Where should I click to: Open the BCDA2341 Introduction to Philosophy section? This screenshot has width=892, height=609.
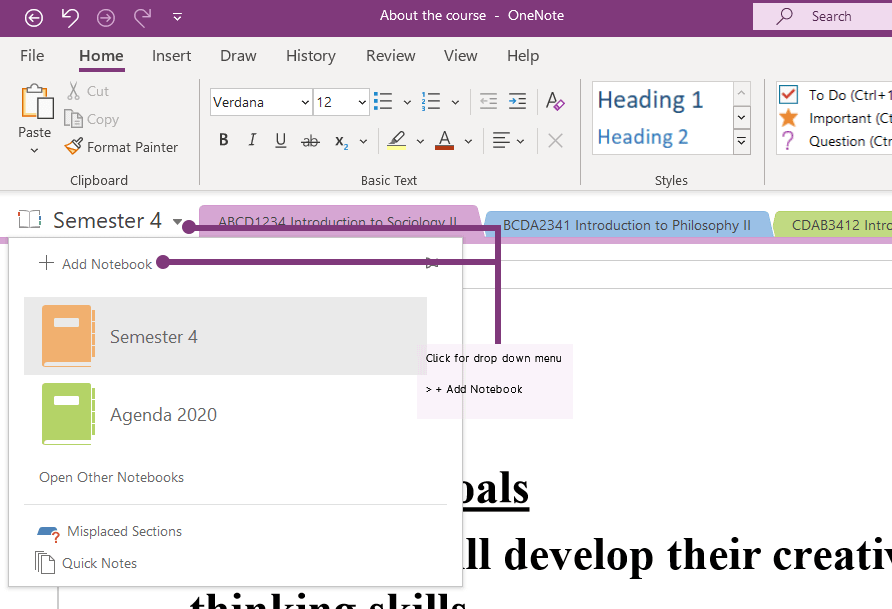pyautogui.click(x=627, y=224)
